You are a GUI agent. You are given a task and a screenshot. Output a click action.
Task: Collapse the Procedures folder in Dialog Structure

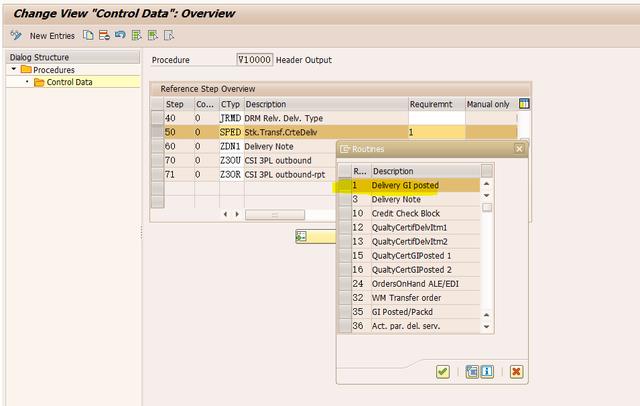coord(14,70)
